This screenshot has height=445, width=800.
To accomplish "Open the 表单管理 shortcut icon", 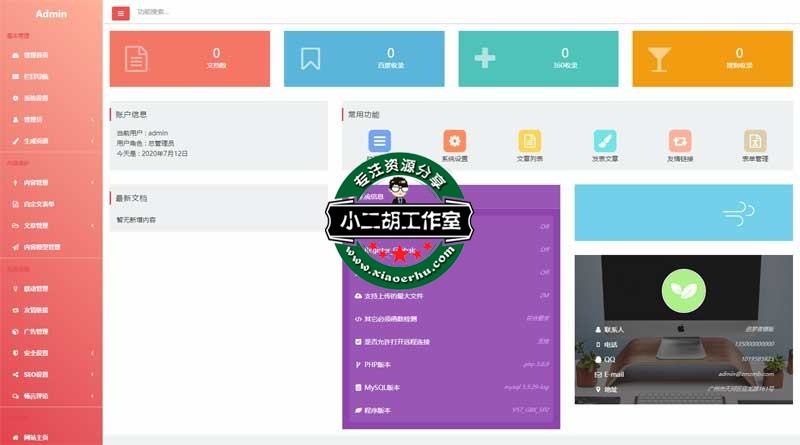I will pos(755,141).
